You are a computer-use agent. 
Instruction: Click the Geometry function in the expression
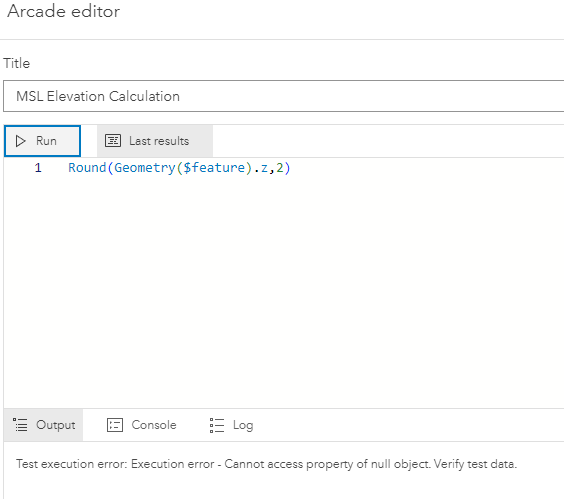pos(145,168)
